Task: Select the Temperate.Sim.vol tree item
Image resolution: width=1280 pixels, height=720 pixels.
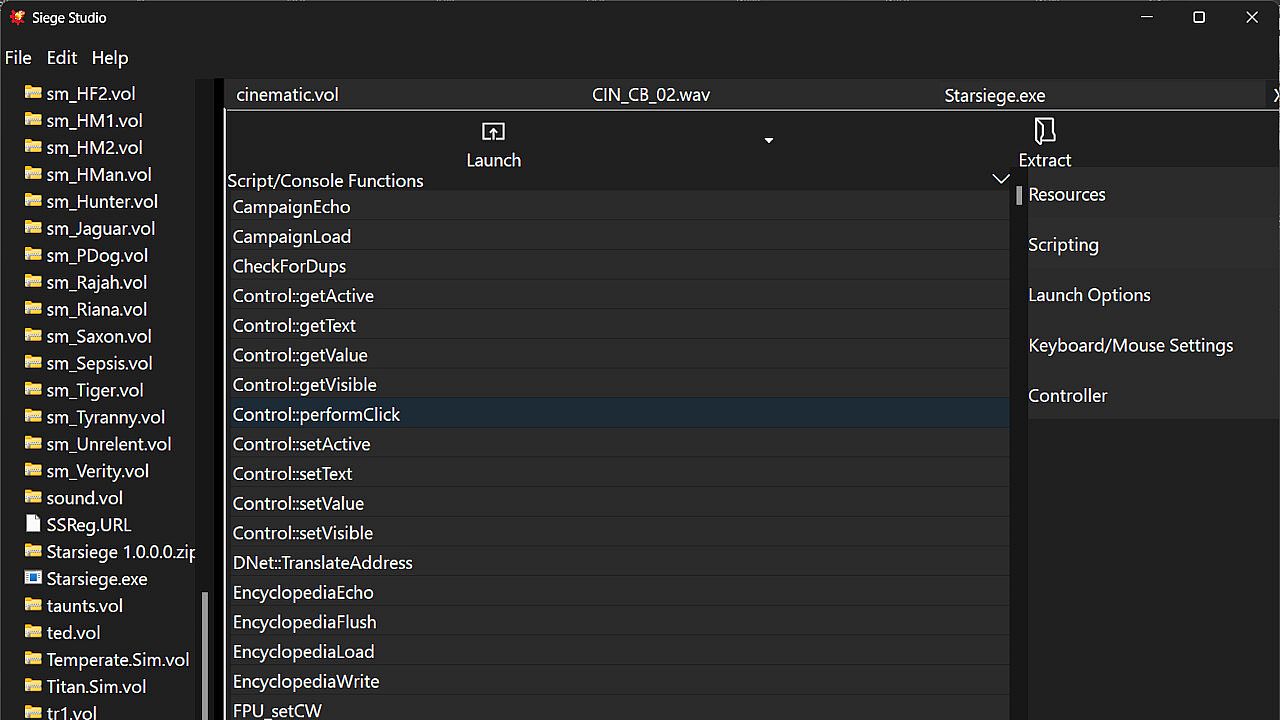Action: tap(117, 660)
